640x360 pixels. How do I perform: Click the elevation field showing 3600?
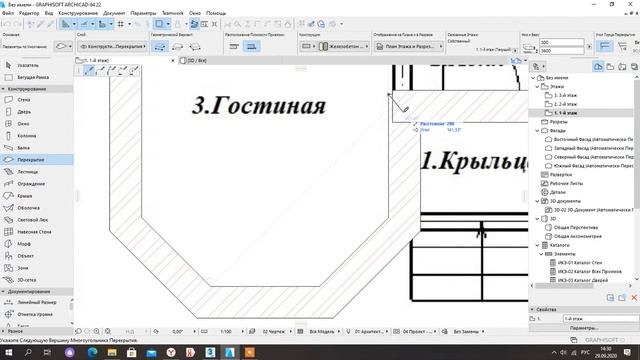(562, 51)
